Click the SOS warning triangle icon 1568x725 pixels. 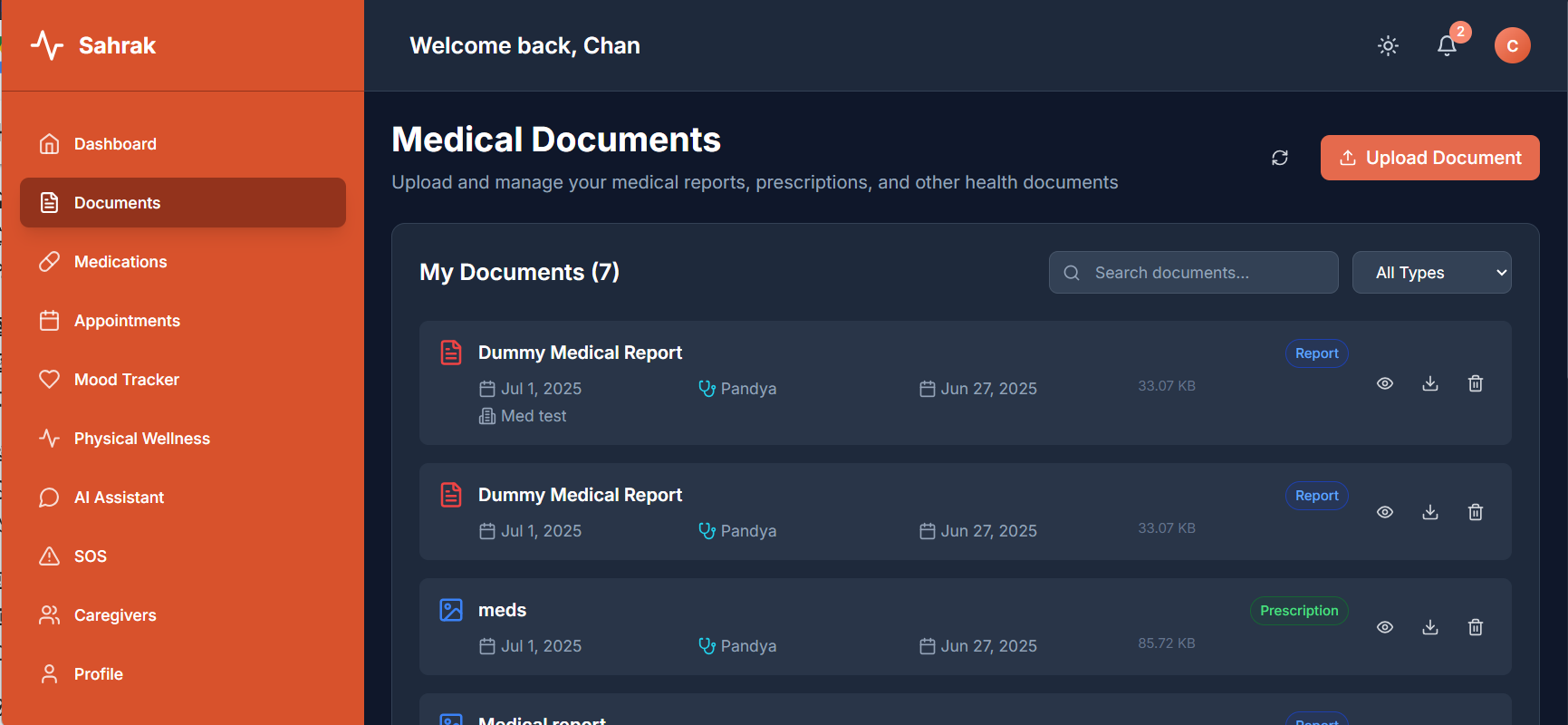click(50, 556)
